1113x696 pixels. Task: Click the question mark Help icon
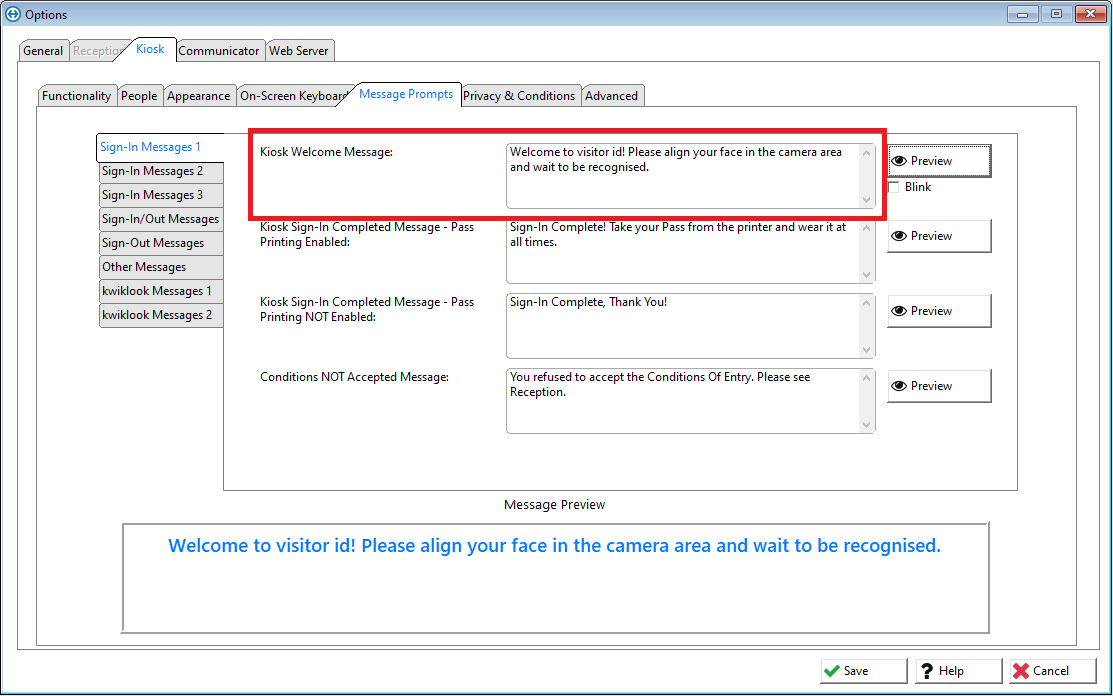927,671
